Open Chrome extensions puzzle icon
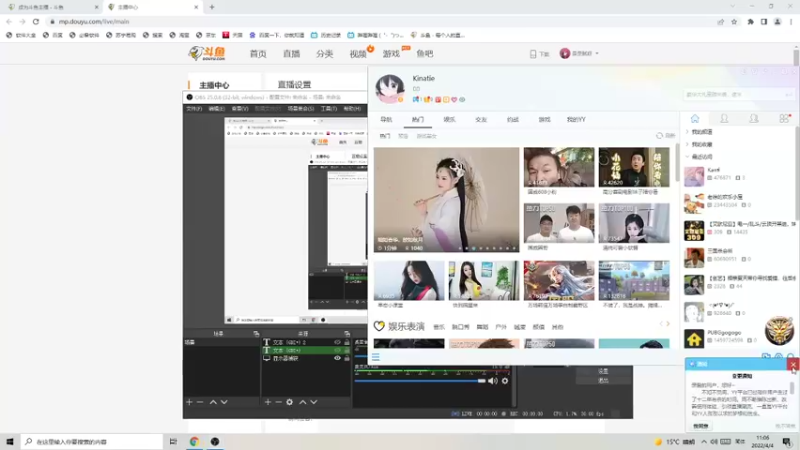The height and width of the screenshot is (450, 800). point(751,21)
